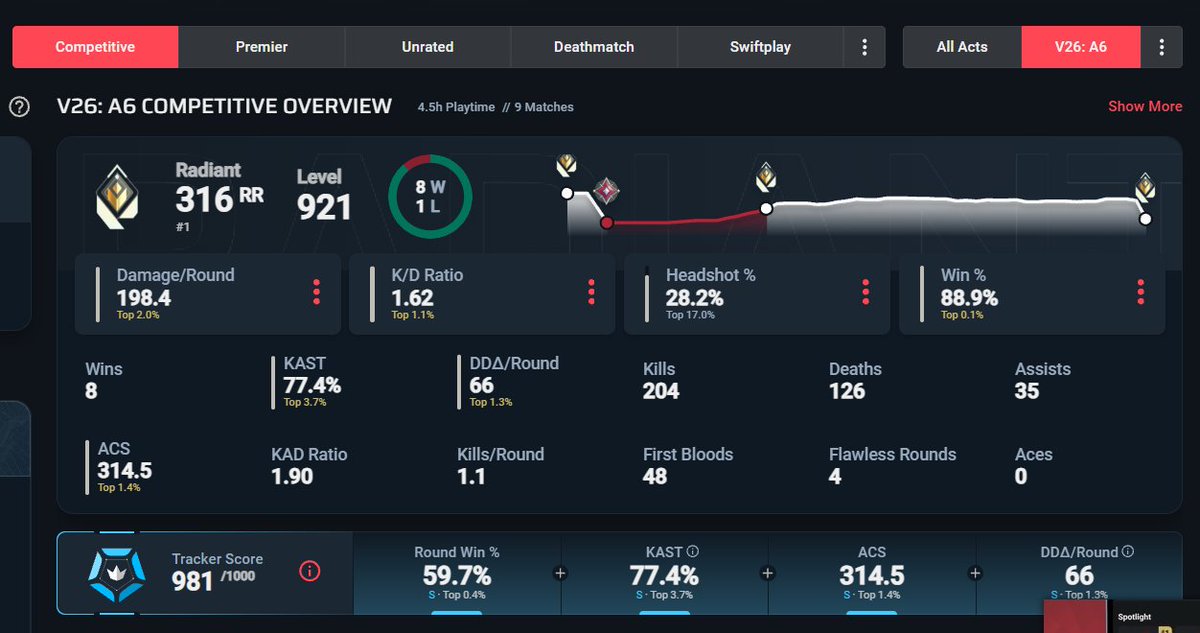Click the Kills count 204
Image resolution: width=1200 pixels, height=633 pixels.
pyautogui.click(x=661, y=391)
